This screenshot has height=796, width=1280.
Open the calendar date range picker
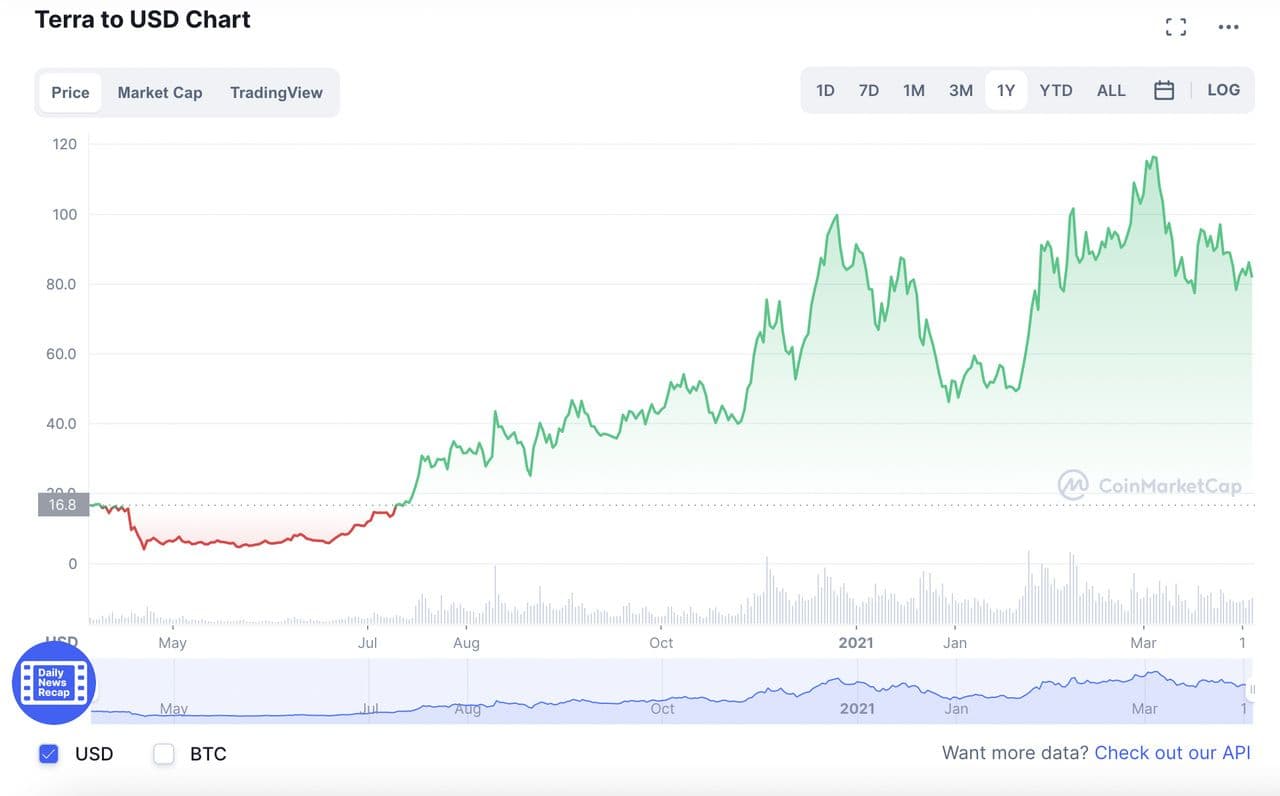(1164, 90)
